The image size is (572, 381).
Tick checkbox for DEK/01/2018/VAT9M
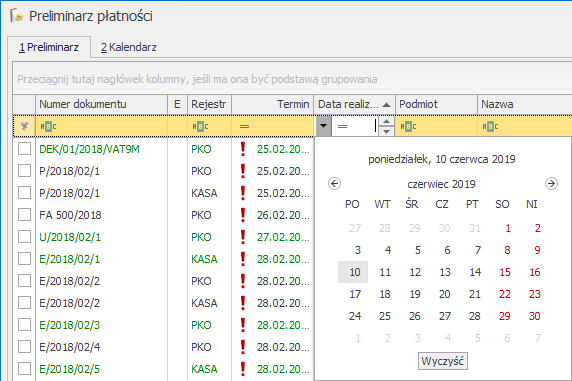[x=24, y=149]
